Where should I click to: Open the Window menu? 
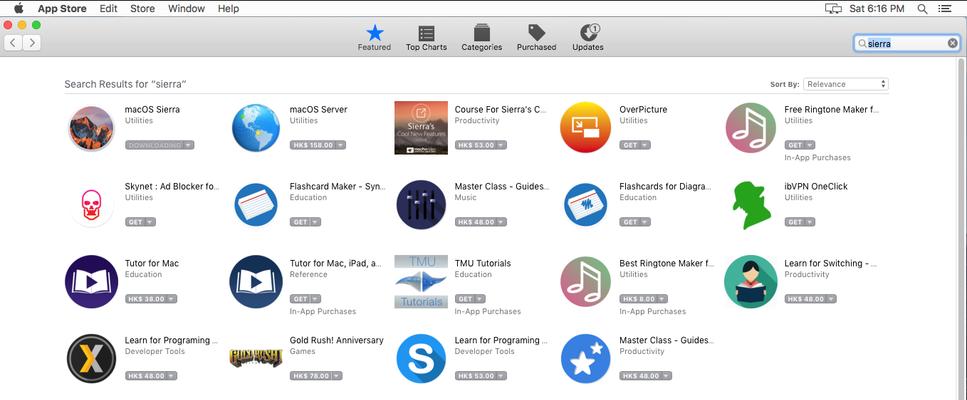click(186, 9)
